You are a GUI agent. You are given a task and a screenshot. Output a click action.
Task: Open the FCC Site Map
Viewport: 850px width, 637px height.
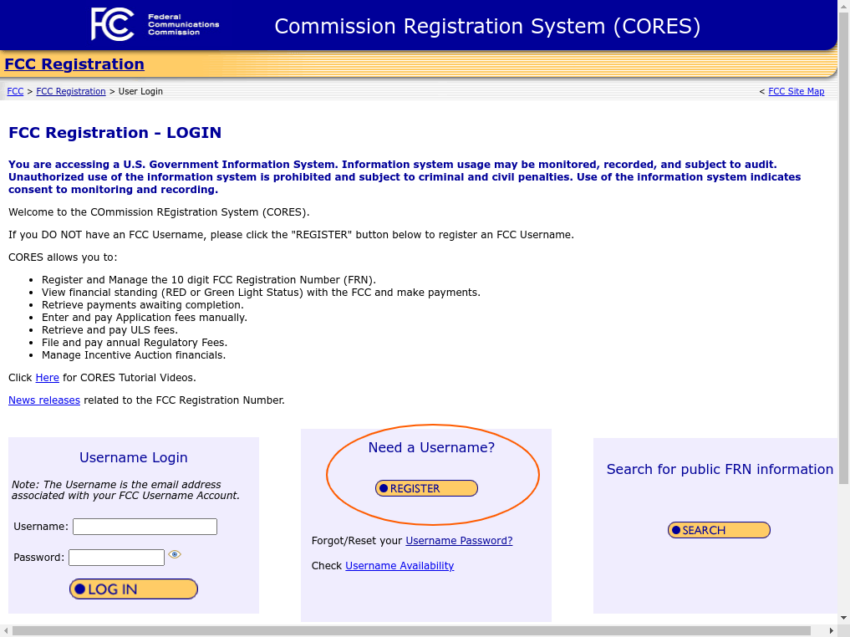[x=797, y=91]
